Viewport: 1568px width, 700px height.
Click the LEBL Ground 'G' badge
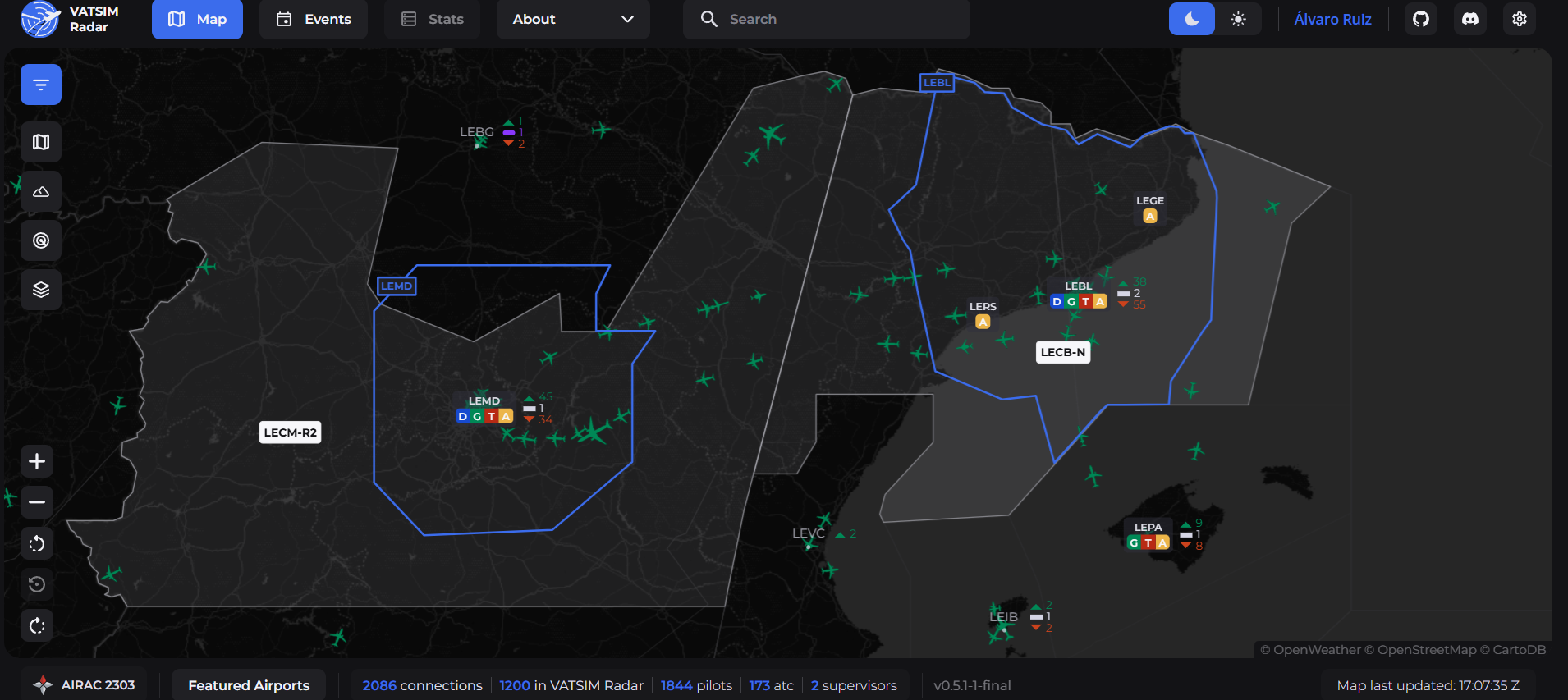point(1071,302)
